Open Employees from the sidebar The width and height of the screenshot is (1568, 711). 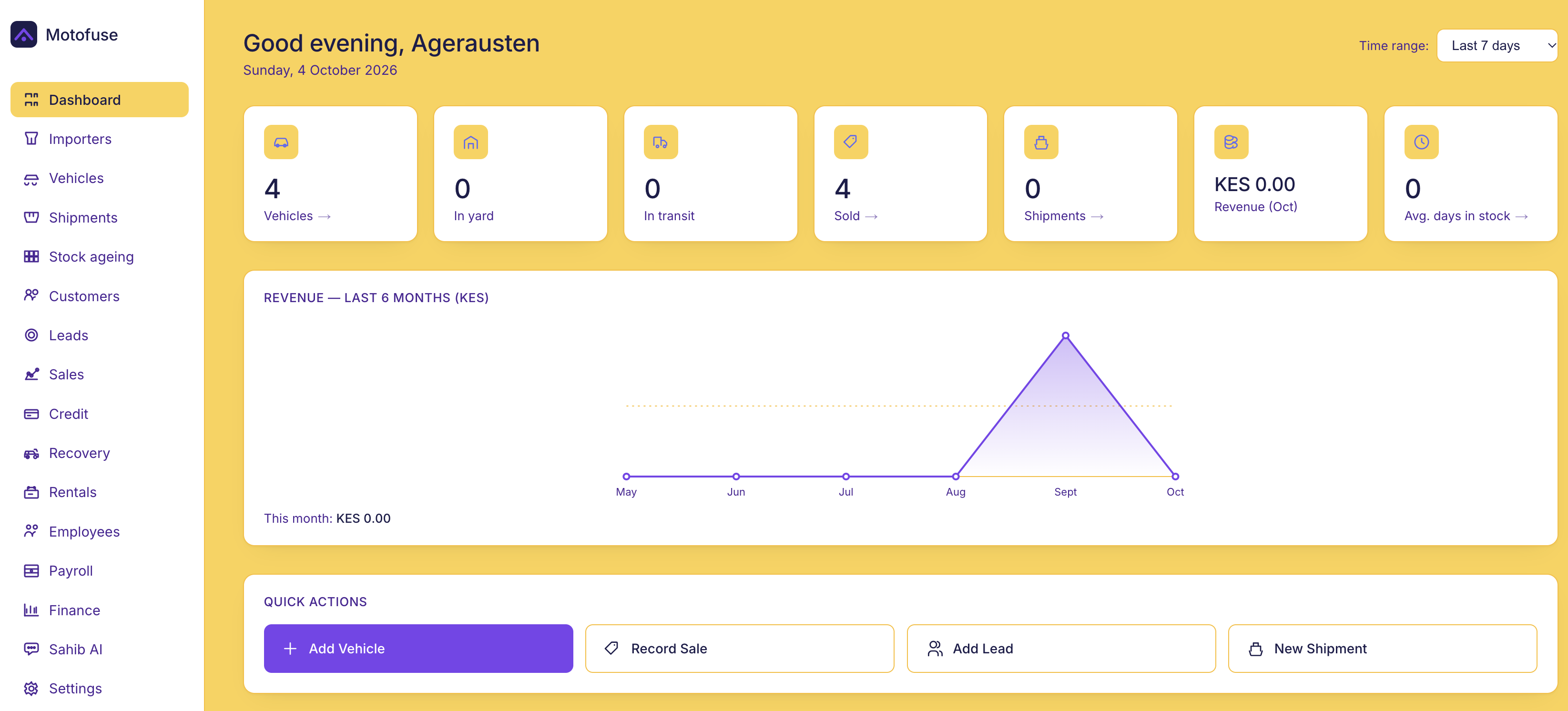[x=99, y=531]
